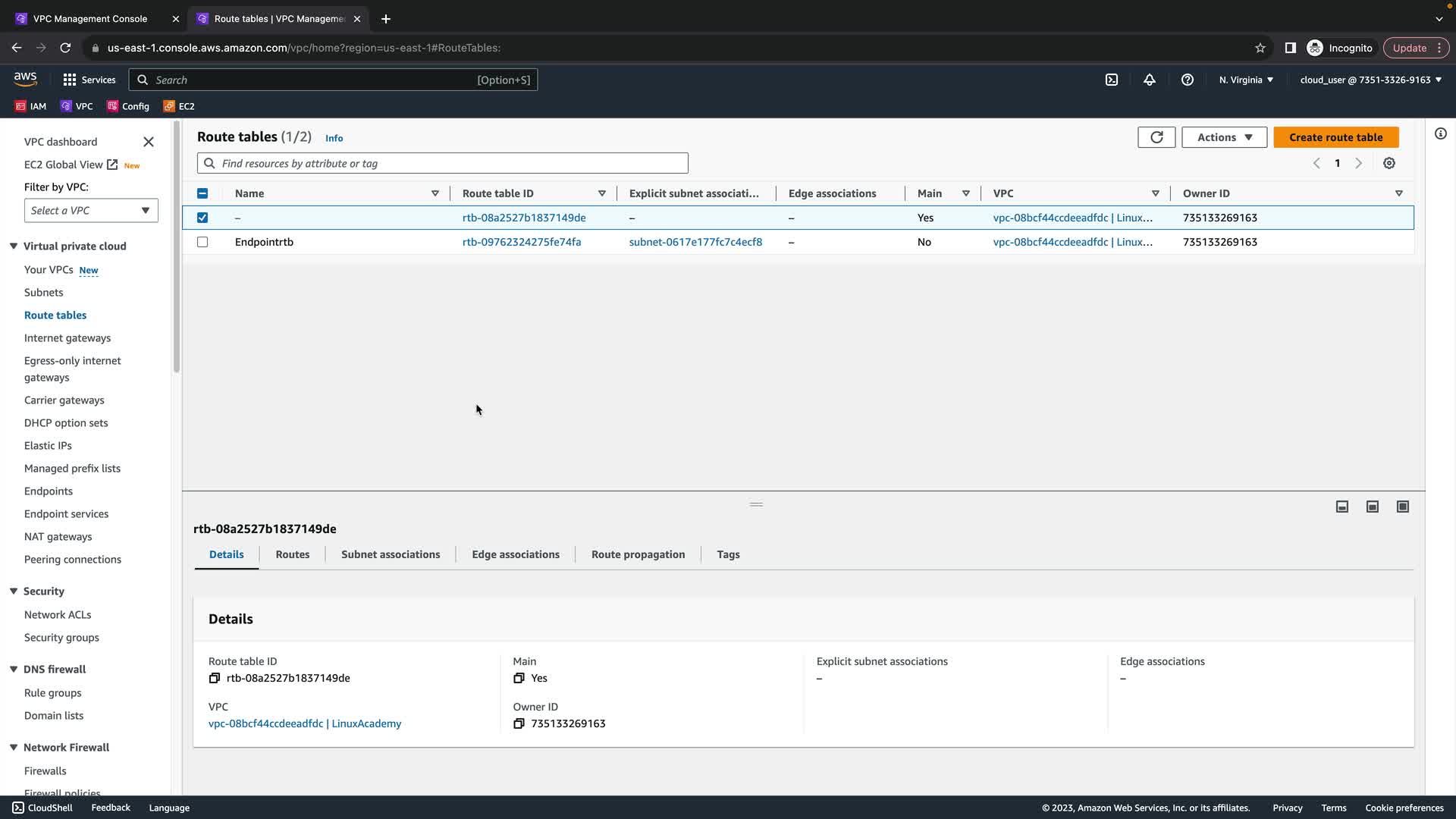The height and width of the screenshot is (819, 1456).
Task: Open the subnet-0617e177fc7c4ecf8 link
Action: click(x=695, y=242)
